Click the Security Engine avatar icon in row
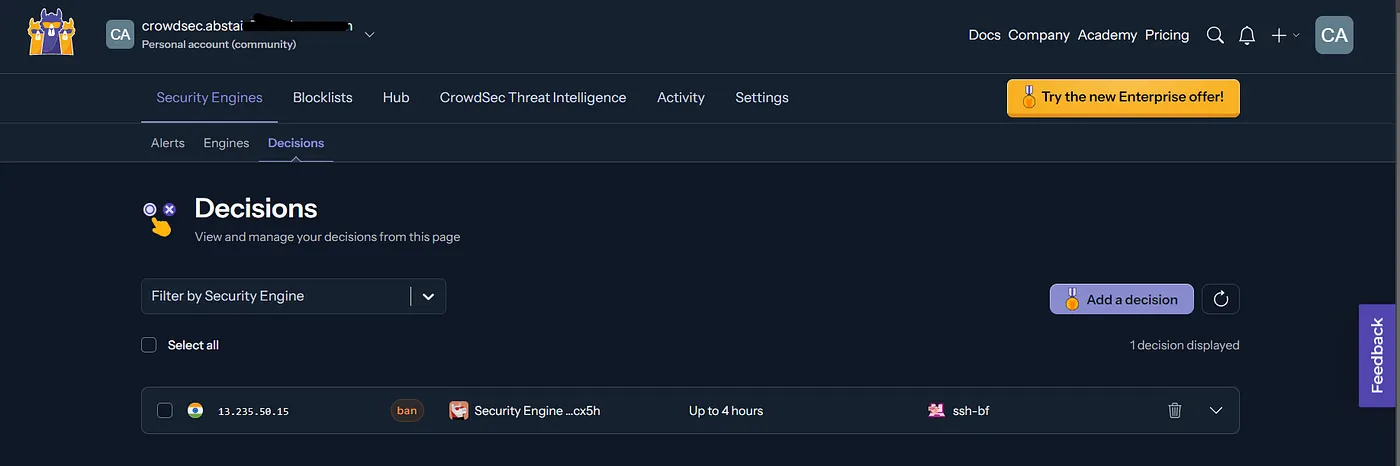Image resolution: width=1400 pixels, height=466 pixels. (x=459, y=410)
